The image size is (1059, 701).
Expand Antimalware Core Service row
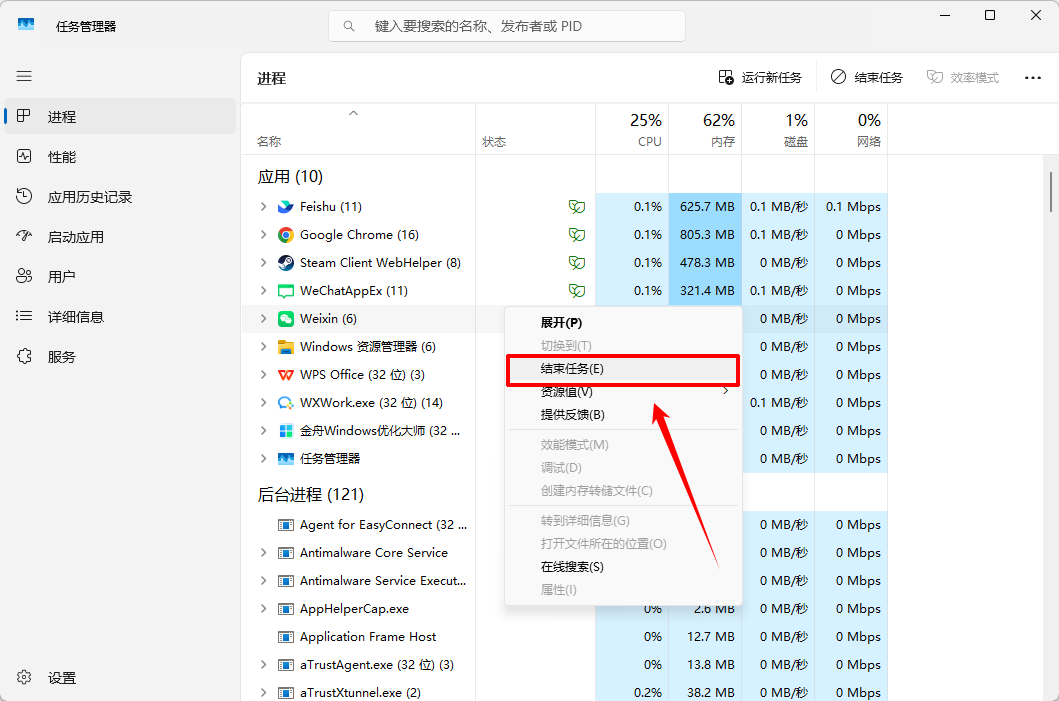(x=263, y=552)
